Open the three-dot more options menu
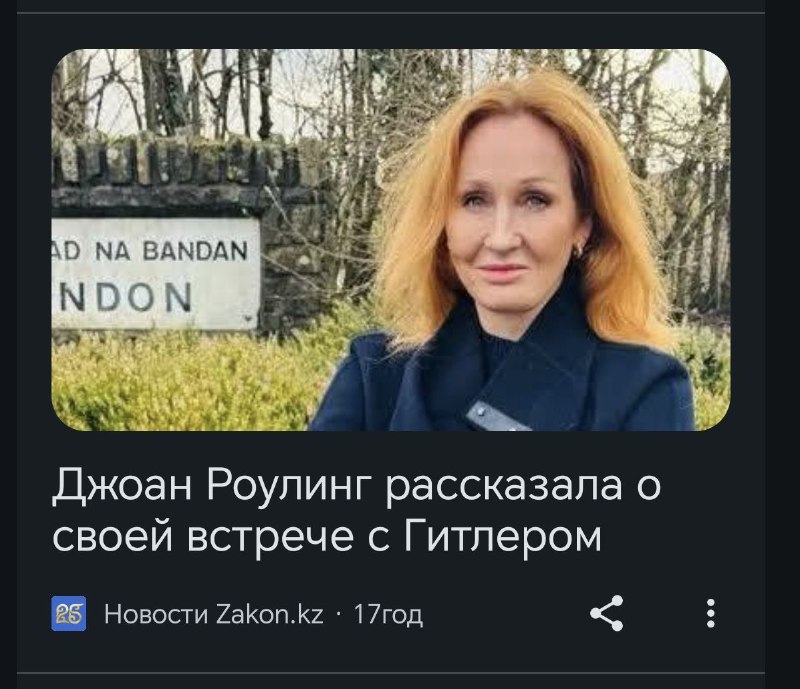The image size is (800, 689). (x=711, y=613)
